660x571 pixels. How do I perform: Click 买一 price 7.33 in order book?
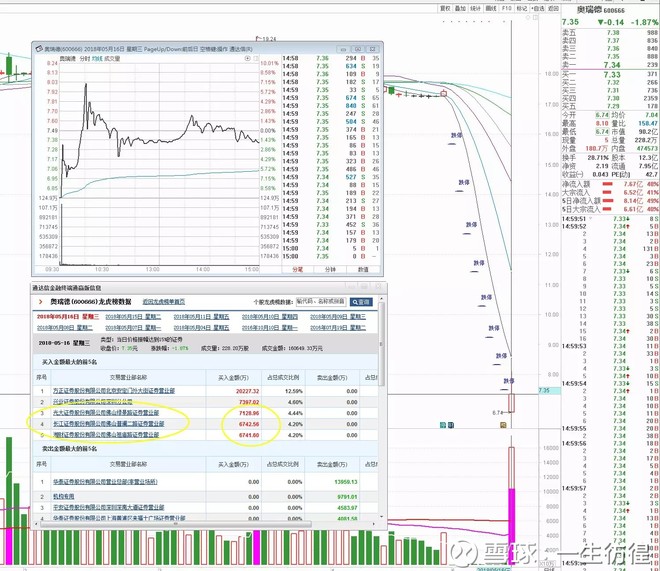point(612,74)
